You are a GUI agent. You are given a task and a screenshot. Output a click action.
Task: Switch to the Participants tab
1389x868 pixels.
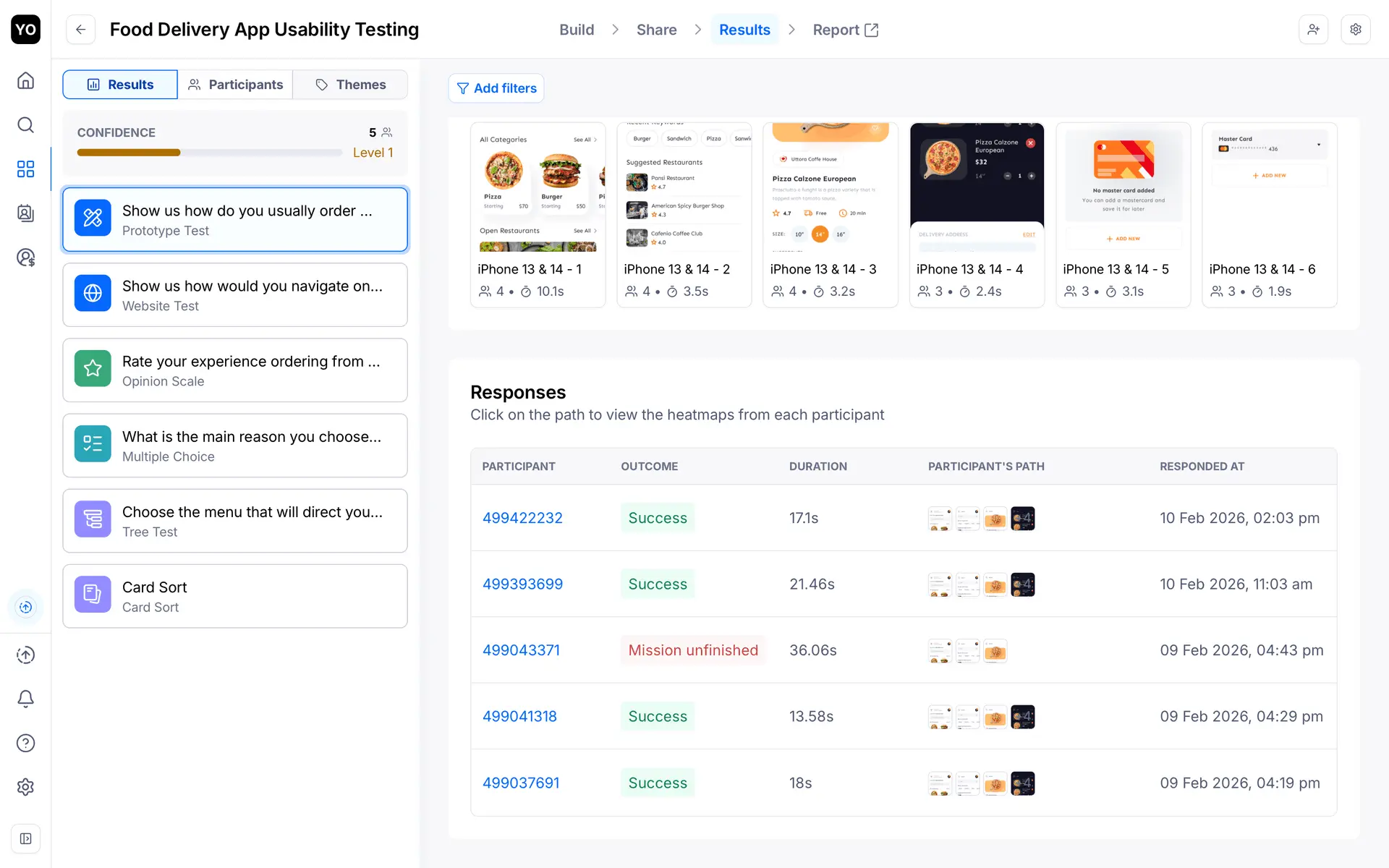235,85
